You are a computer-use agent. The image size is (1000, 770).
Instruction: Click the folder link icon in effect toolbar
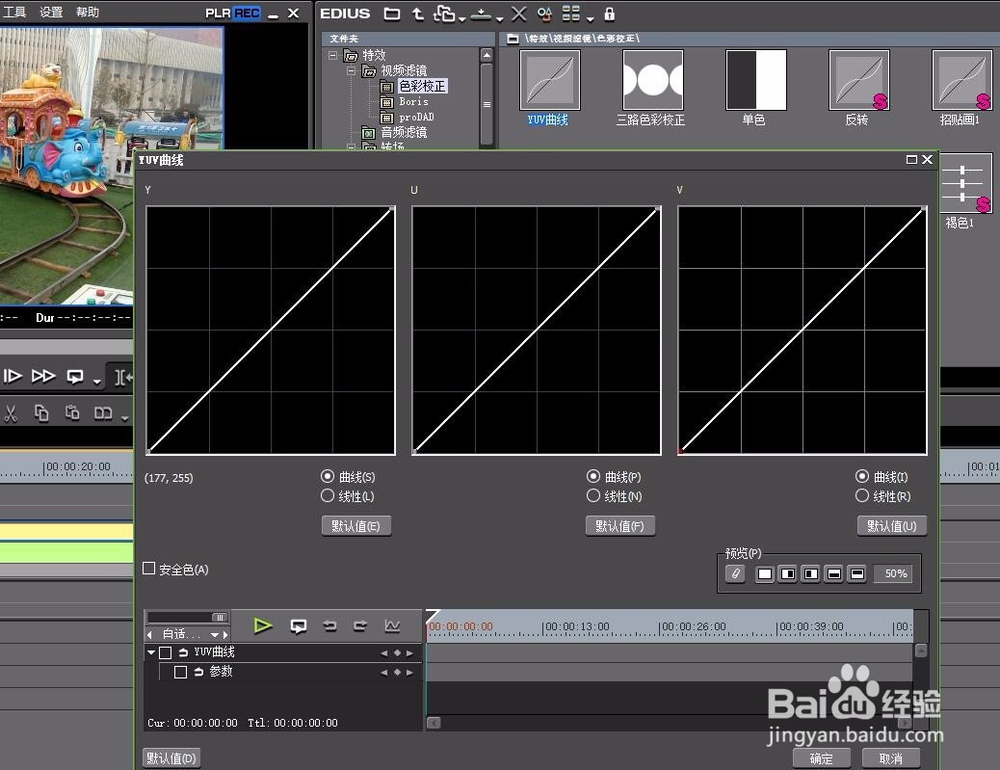point(444,13)
